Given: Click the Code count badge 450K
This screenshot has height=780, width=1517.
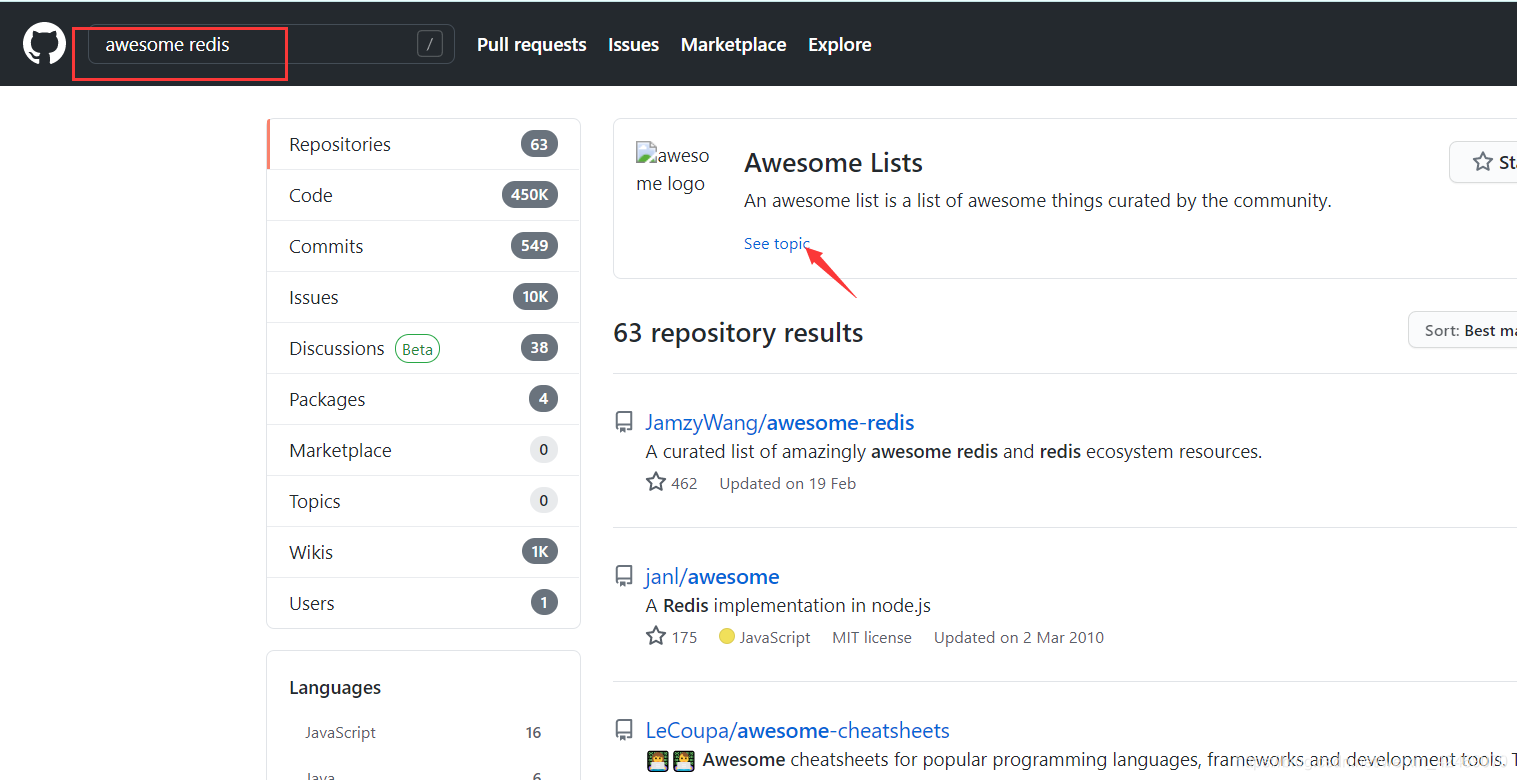Looking at the screenshot, I should coord(530,195).
